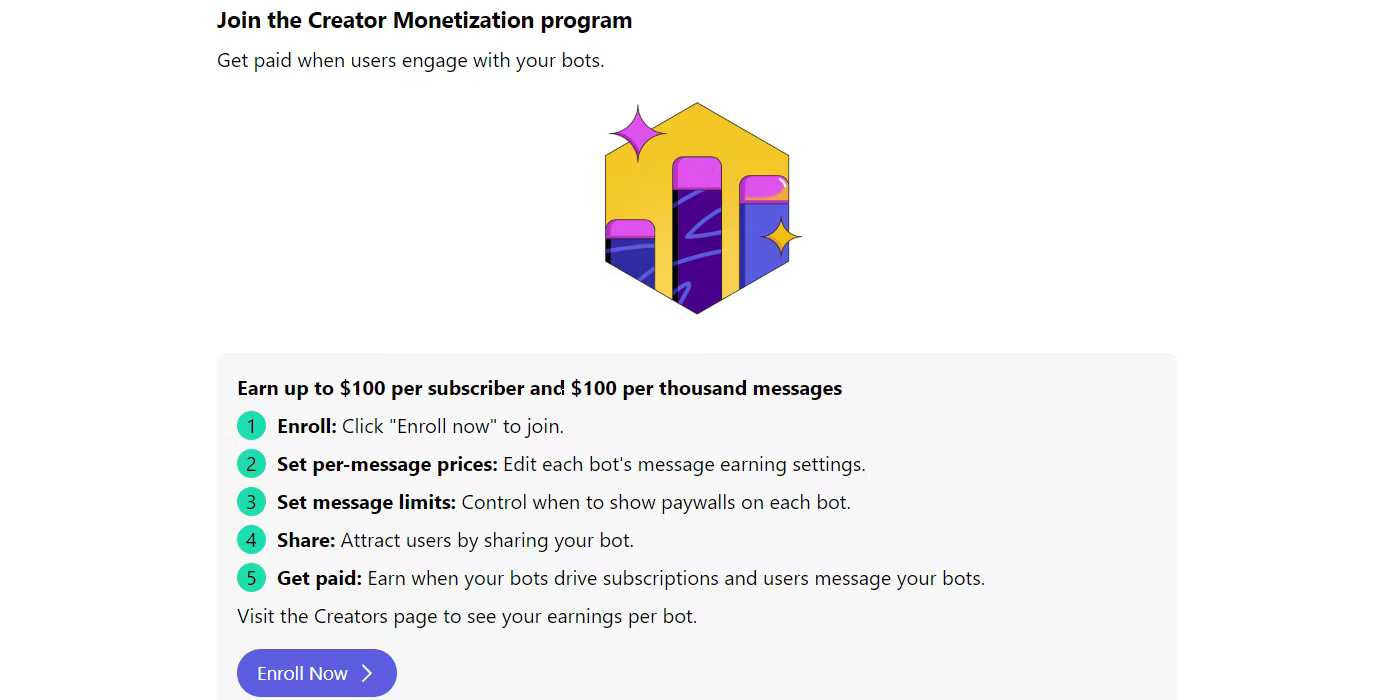Click 'Set per-message prices:' step text
The height and width of the screenshot is (700, 1400).
click(387, 464)
